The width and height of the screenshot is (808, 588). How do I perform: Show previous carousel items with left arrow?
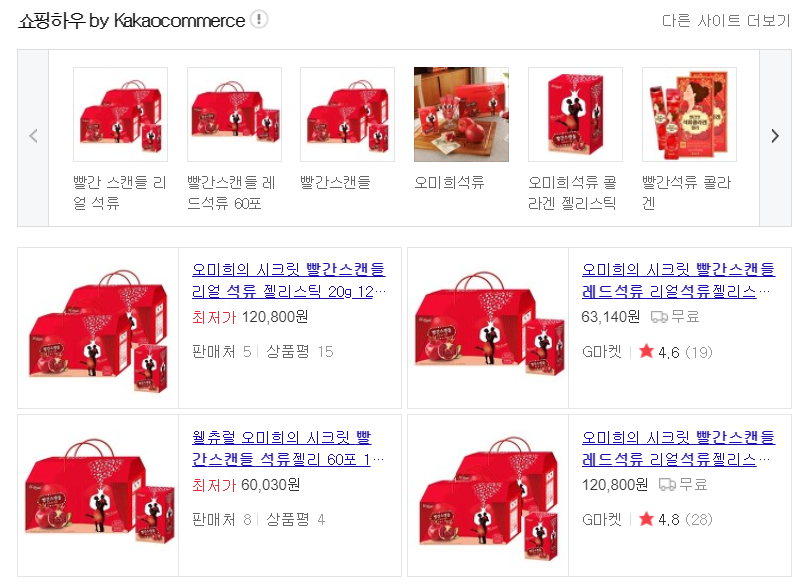coord(33,137)
